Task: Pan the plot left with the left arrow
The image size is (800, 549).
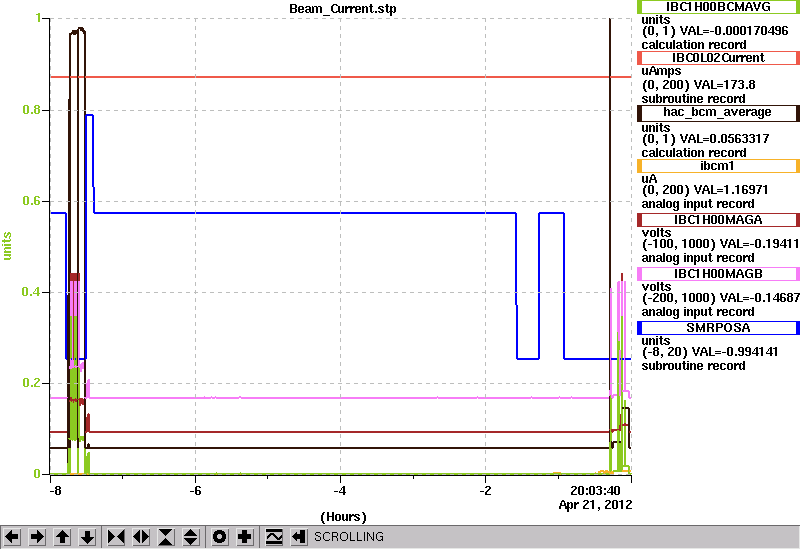Action: (12, 537)
